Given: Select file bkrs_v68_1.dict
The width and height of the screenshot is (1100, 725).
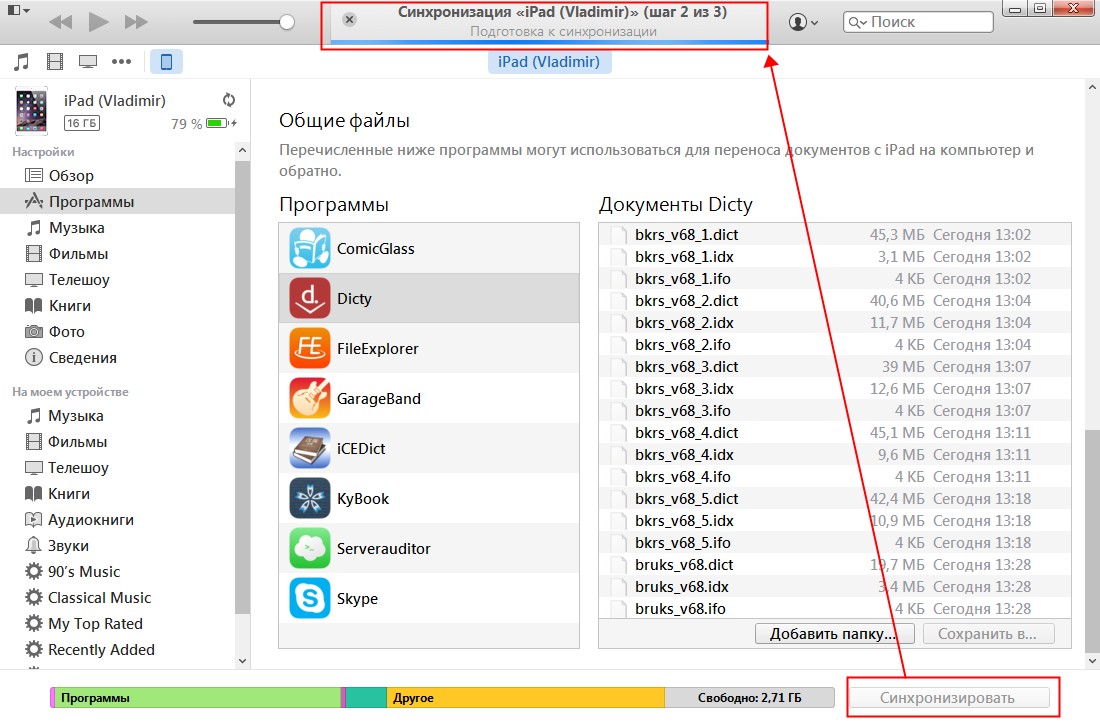Looking at the screenshot, I should (835, 234).
